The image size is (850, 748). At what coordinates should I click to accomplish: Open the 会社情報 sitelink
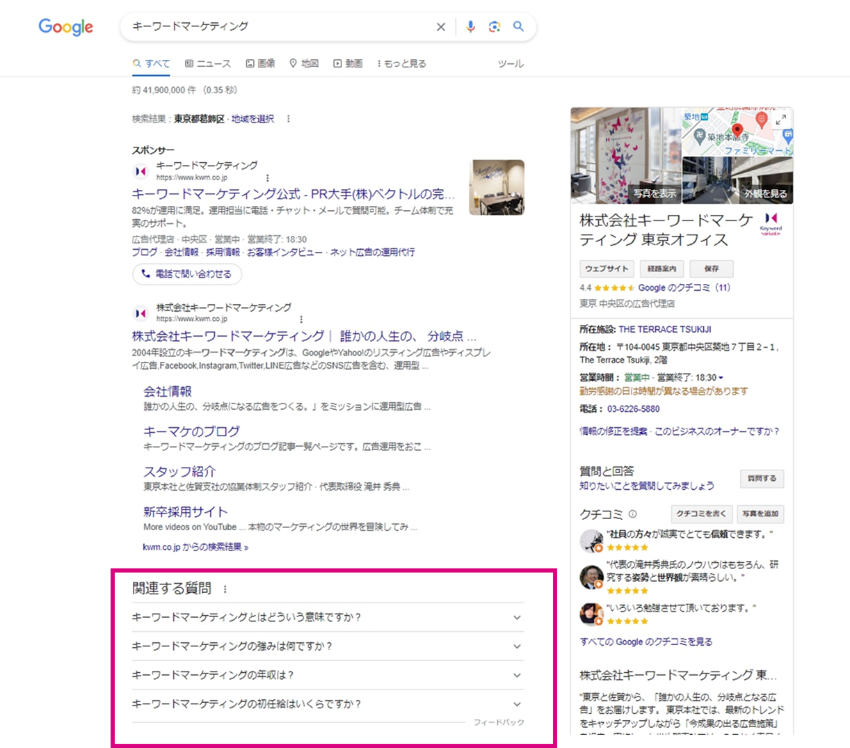[x=168, y=391]
